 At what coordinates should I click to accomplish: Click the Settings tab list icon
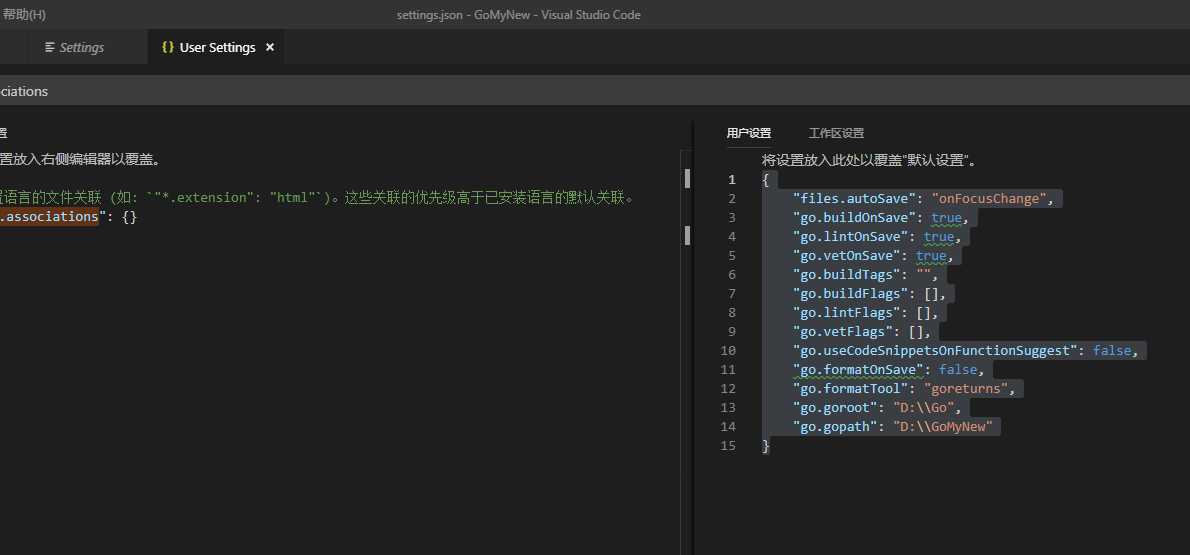(x=50, y=47)
